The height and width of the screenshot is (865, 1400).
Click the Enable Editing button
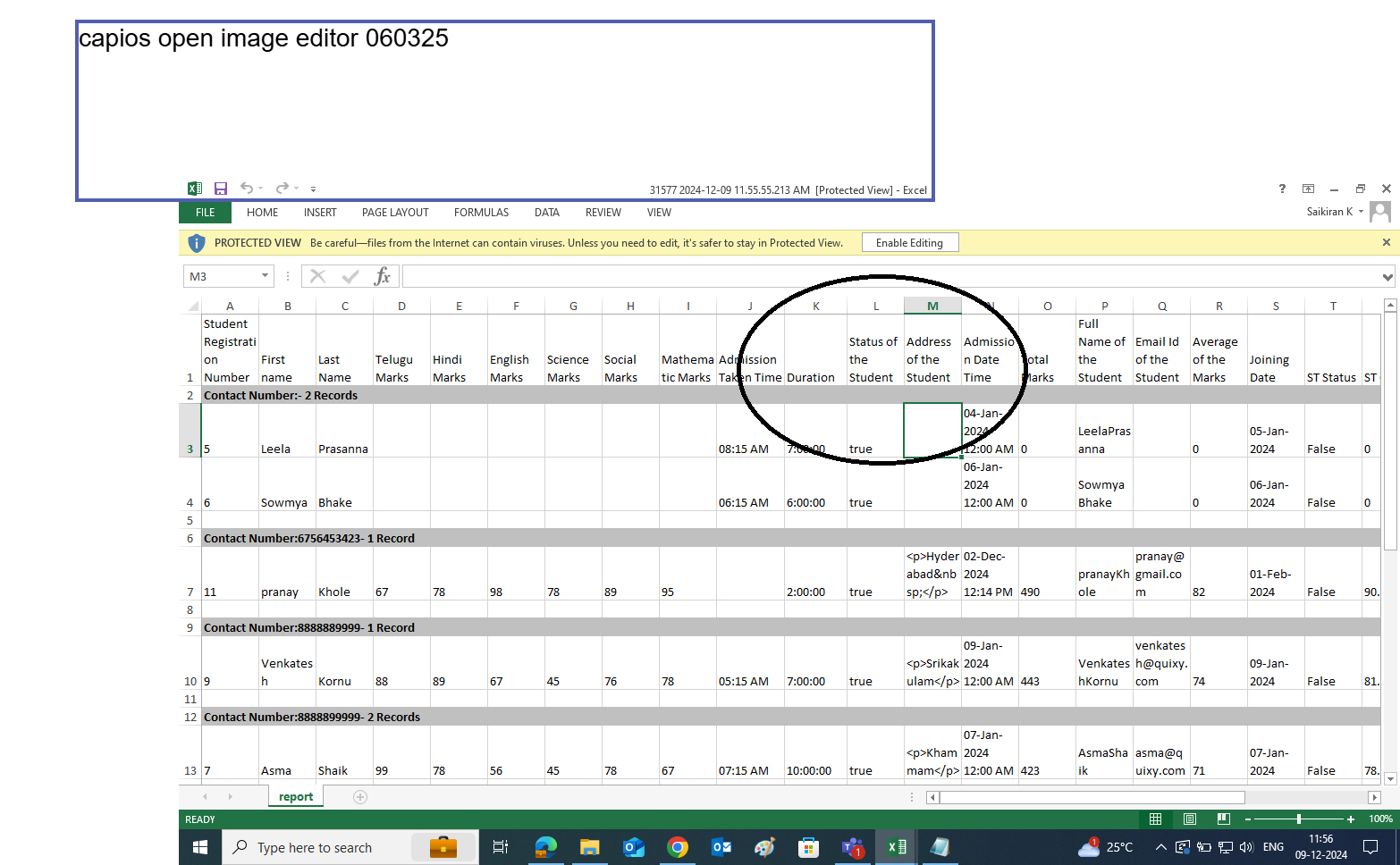pyautogui.click(x=910, y=243)
